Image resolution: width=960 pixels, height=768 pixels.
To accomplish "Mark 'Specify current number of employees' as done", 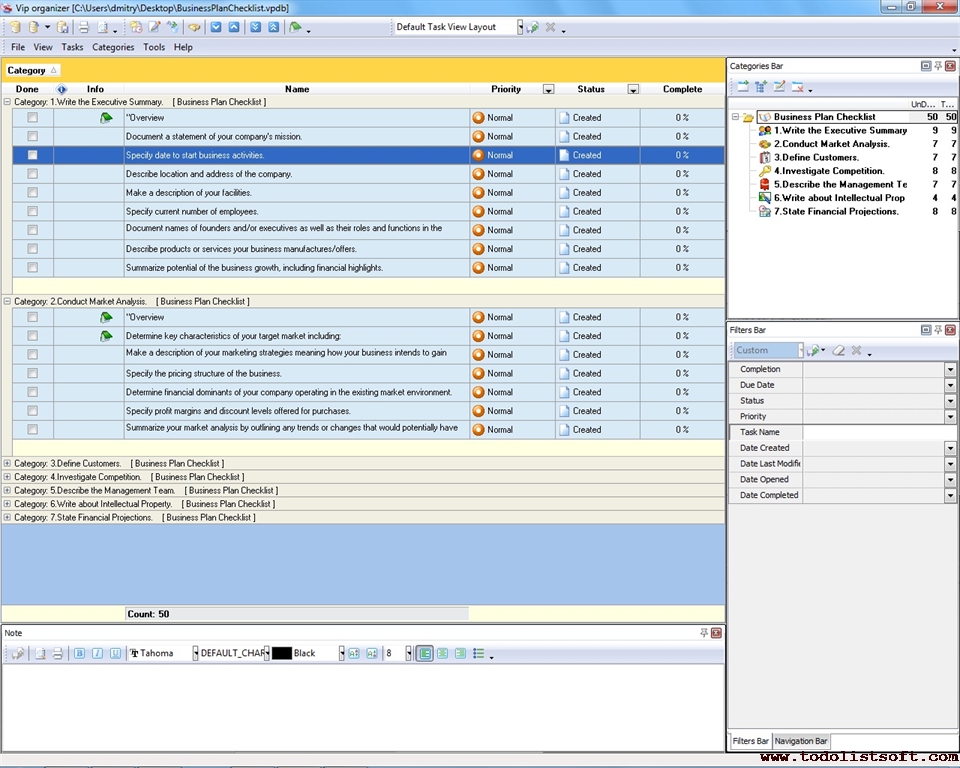I will click(33, 211).
